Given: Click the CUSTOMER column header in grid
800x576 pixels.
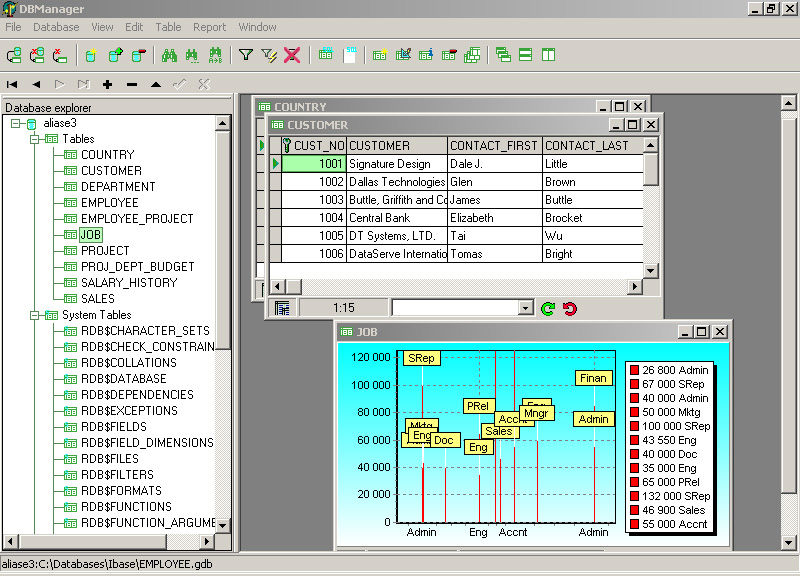Looking at the screenshot, I should click(x=397, y=146).
